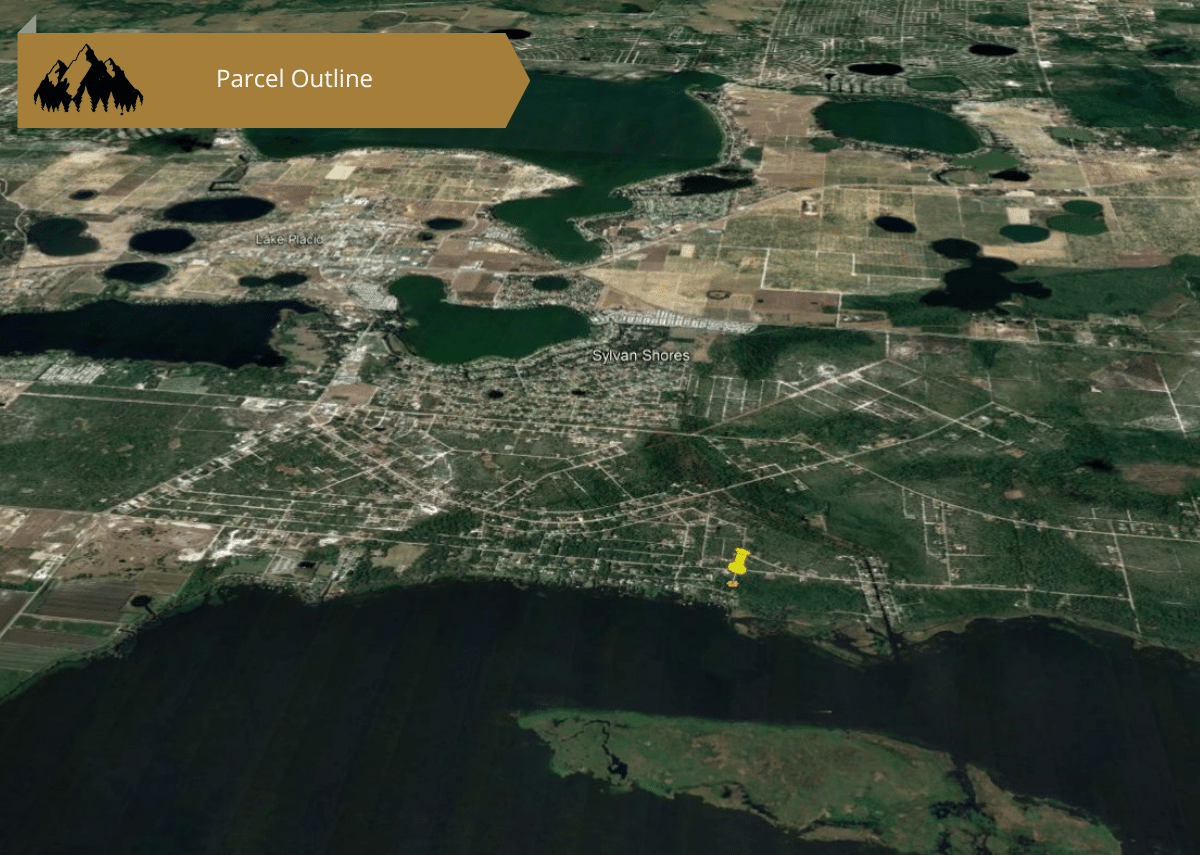Click the "Parcel Outline" banner text
Screen dimensions: 1200x855
(294, 79)
